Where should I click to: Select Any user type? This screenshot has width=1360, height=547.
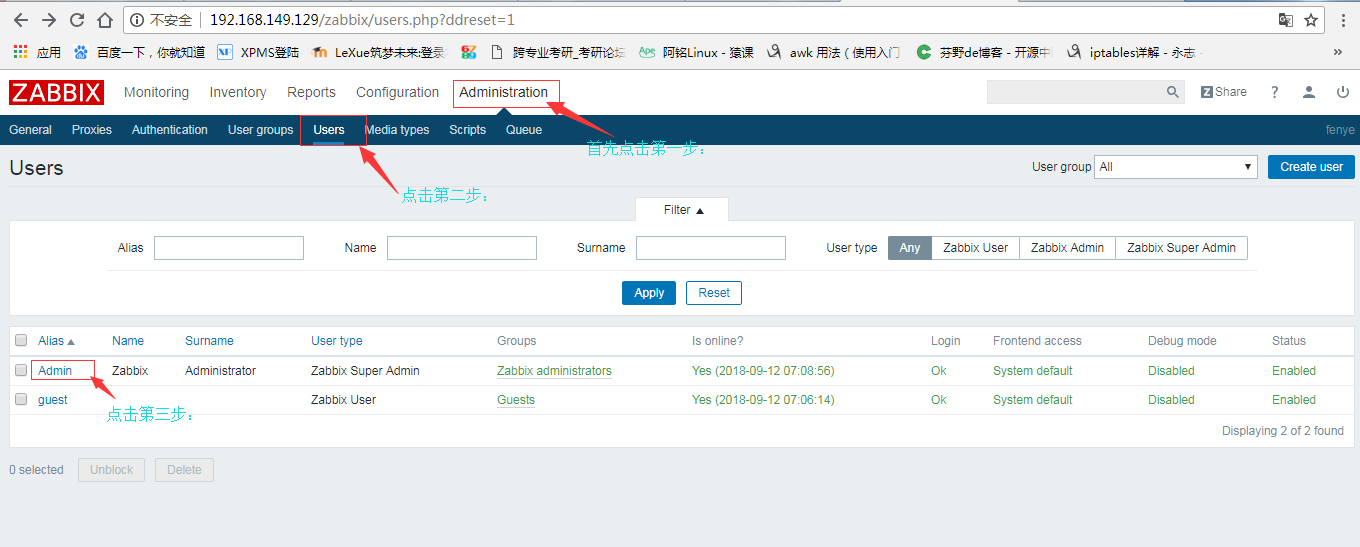(x=910, y=248)
